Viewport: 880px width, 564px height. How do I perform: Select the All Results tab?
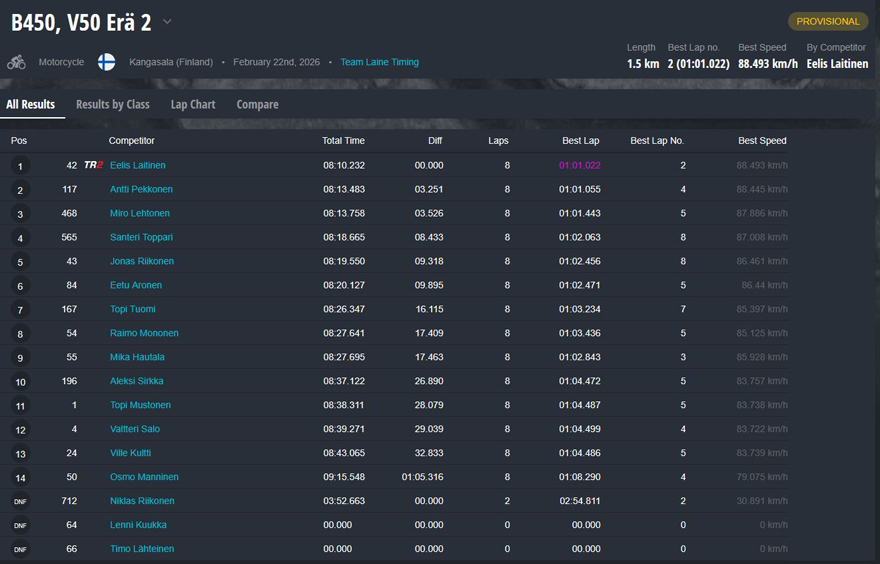[x=31, y=104]
